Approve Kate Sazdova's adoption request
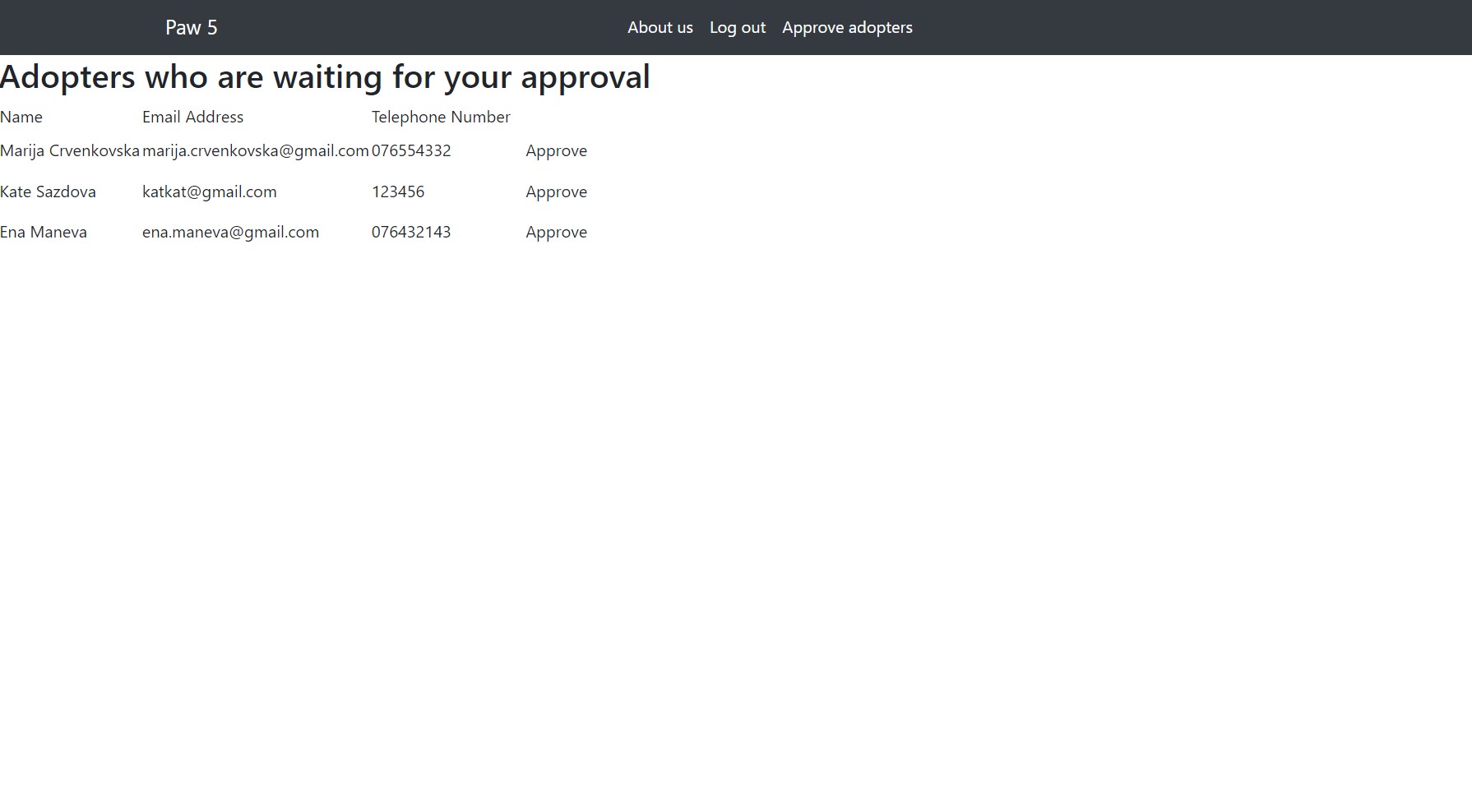1472x812 pixels. coord(556,192)
